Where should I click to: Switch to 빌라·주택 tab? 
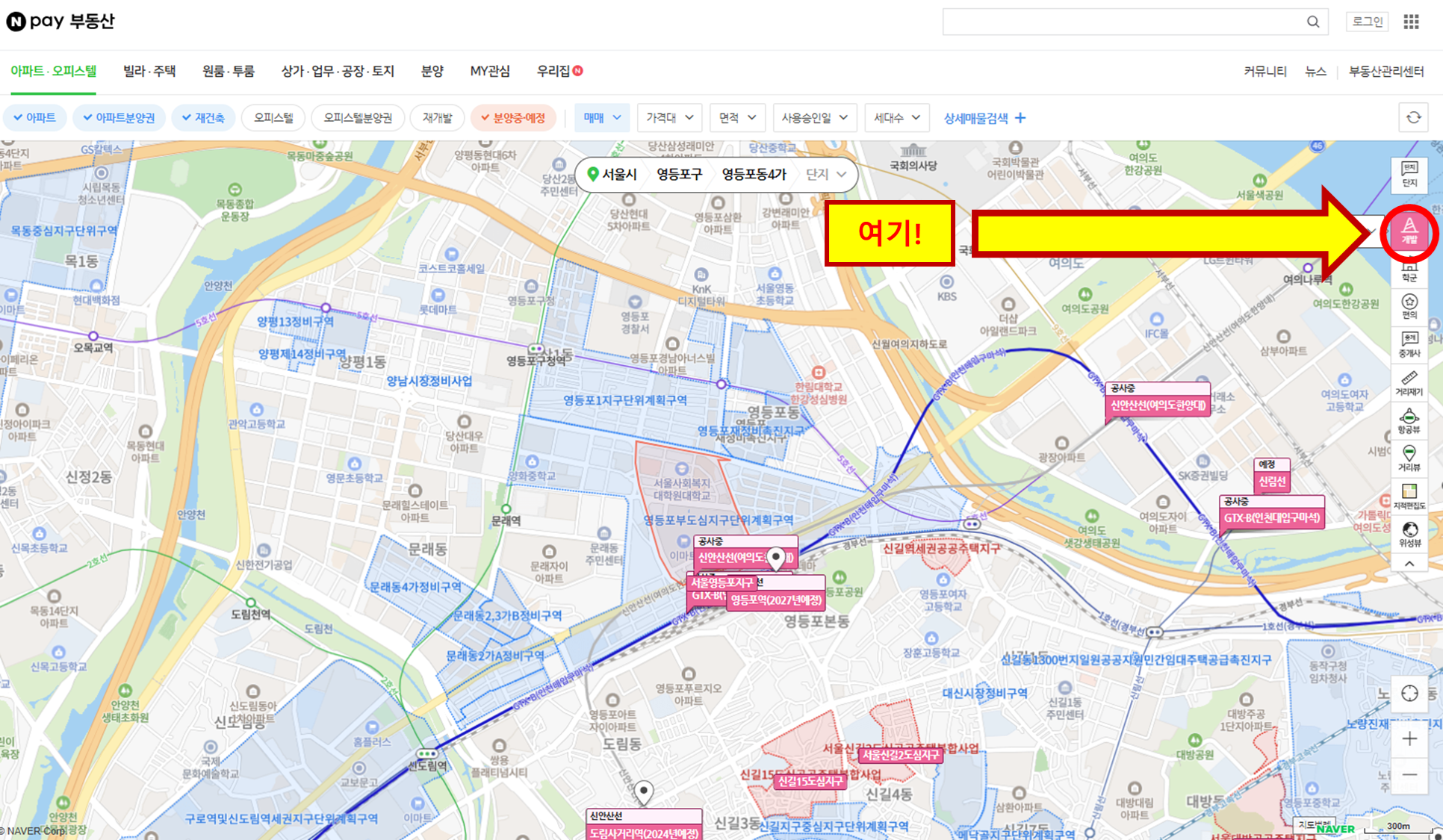(x=149, y=72)
